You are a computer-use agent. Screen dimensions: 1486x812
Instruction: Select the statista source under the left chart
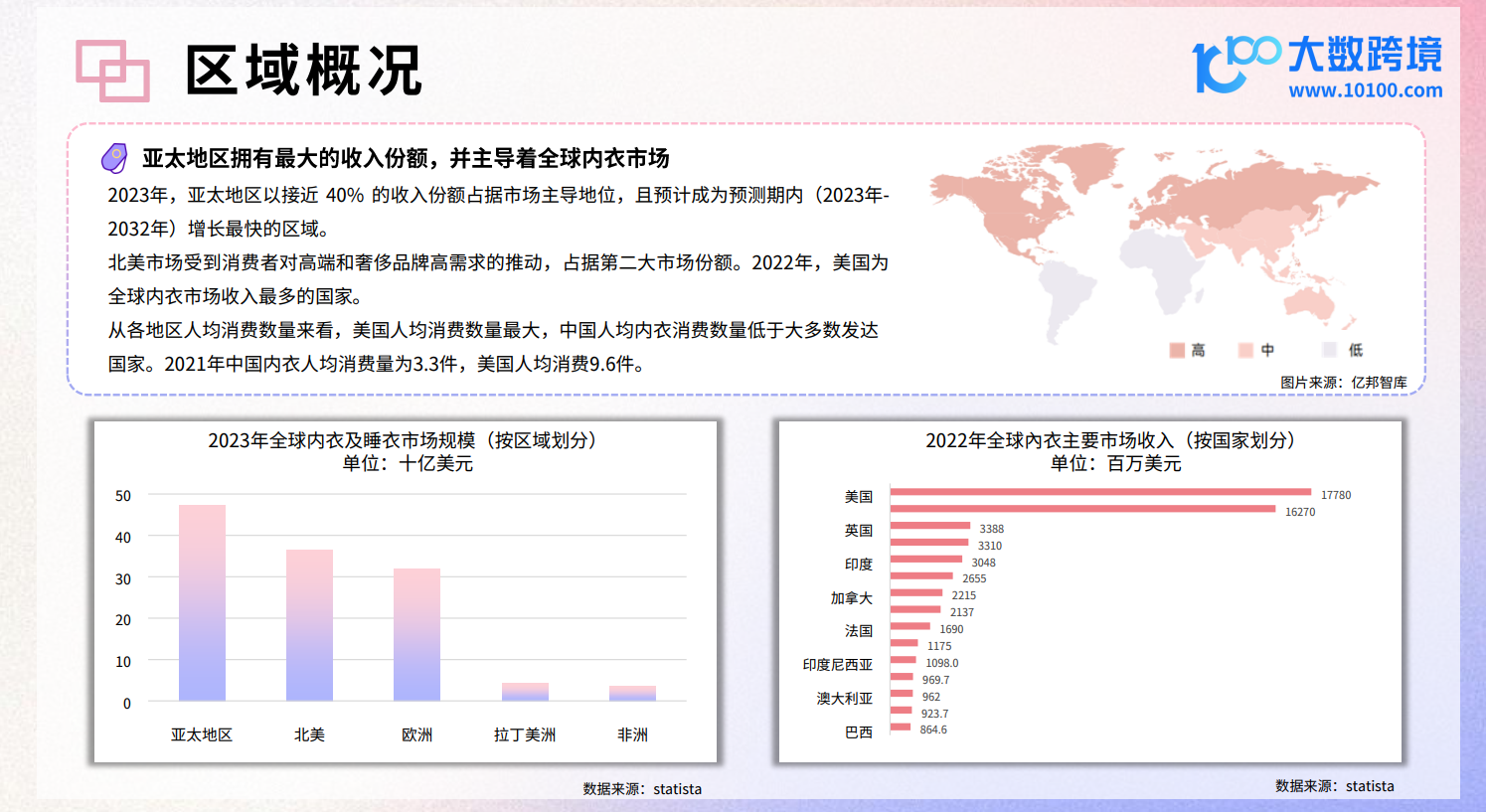point(642,789)
